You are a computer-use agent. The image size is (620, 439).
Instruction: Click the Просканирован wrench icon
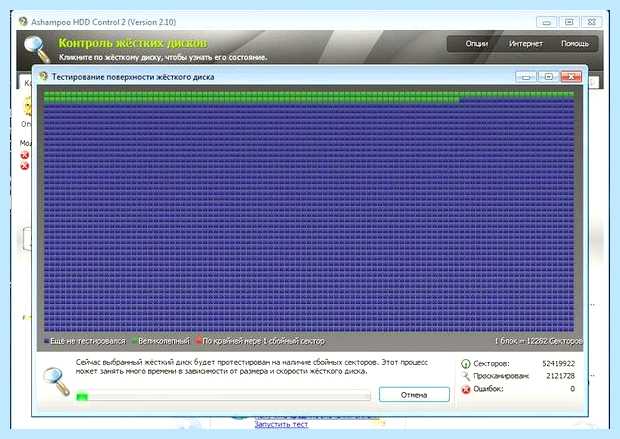tap(466, 376)
